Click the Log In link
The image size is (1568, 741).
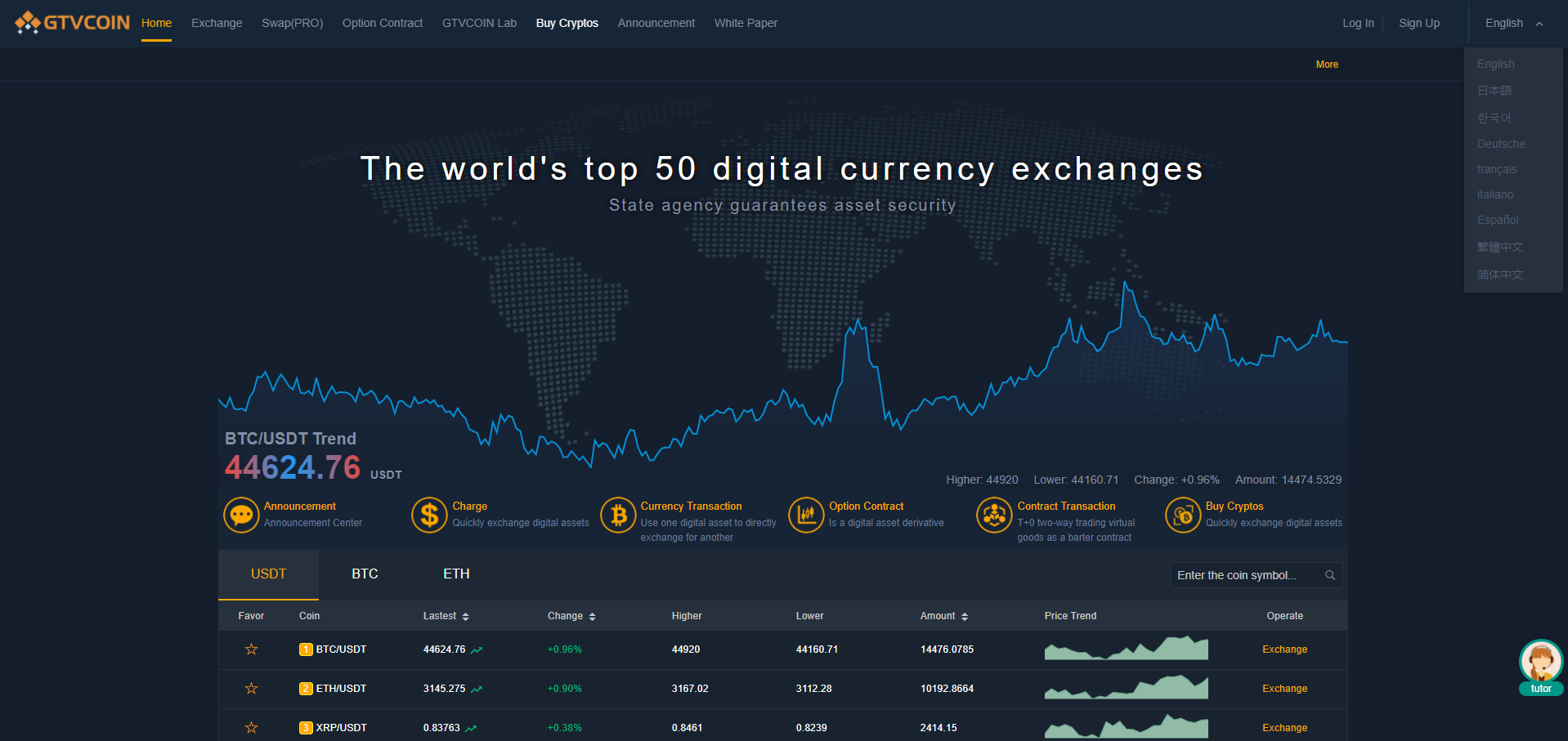pyautogui.click(x=1358, y=23)
